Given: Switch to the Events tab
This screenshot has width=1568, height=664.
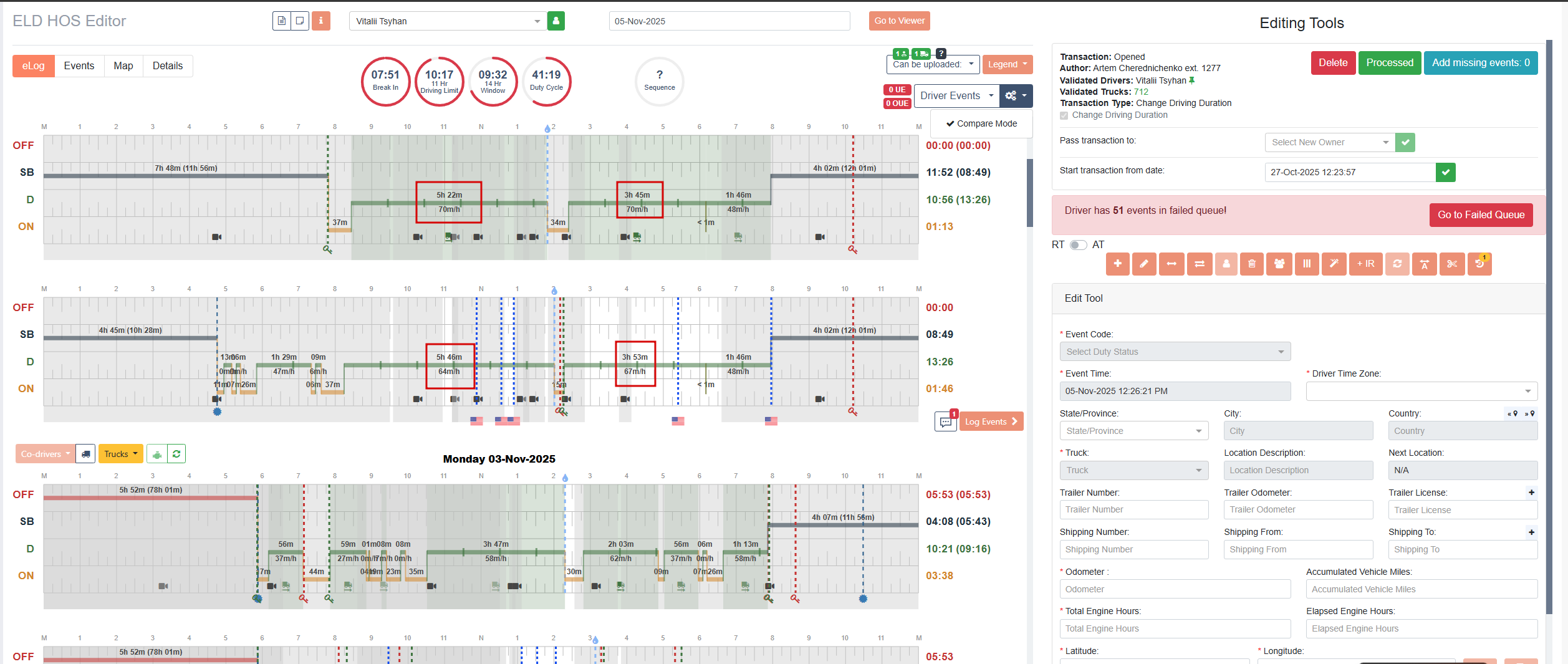Looking at the screenshot, I should (79, 66).
